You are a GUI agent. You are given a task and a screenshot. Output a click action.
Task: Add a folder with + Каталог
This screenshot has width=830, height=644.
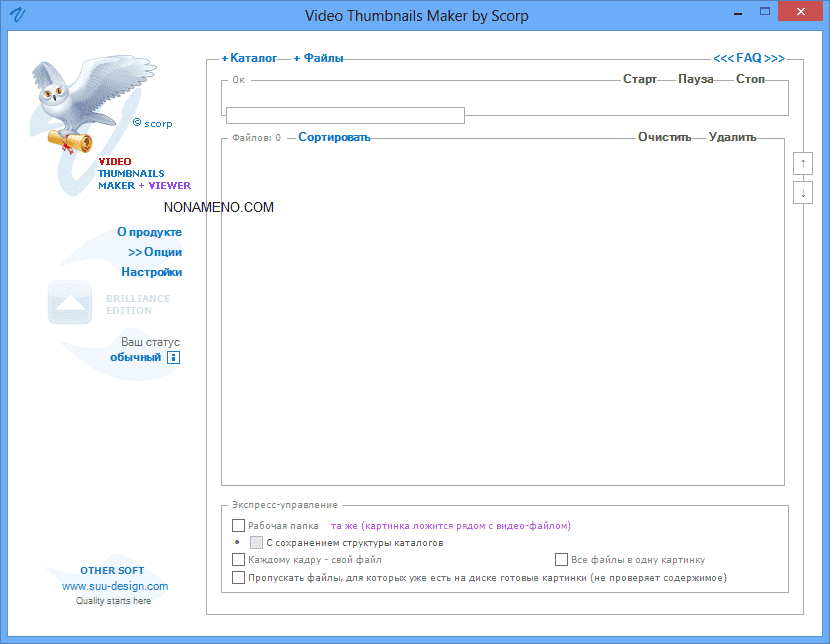(x=249, y=58)
